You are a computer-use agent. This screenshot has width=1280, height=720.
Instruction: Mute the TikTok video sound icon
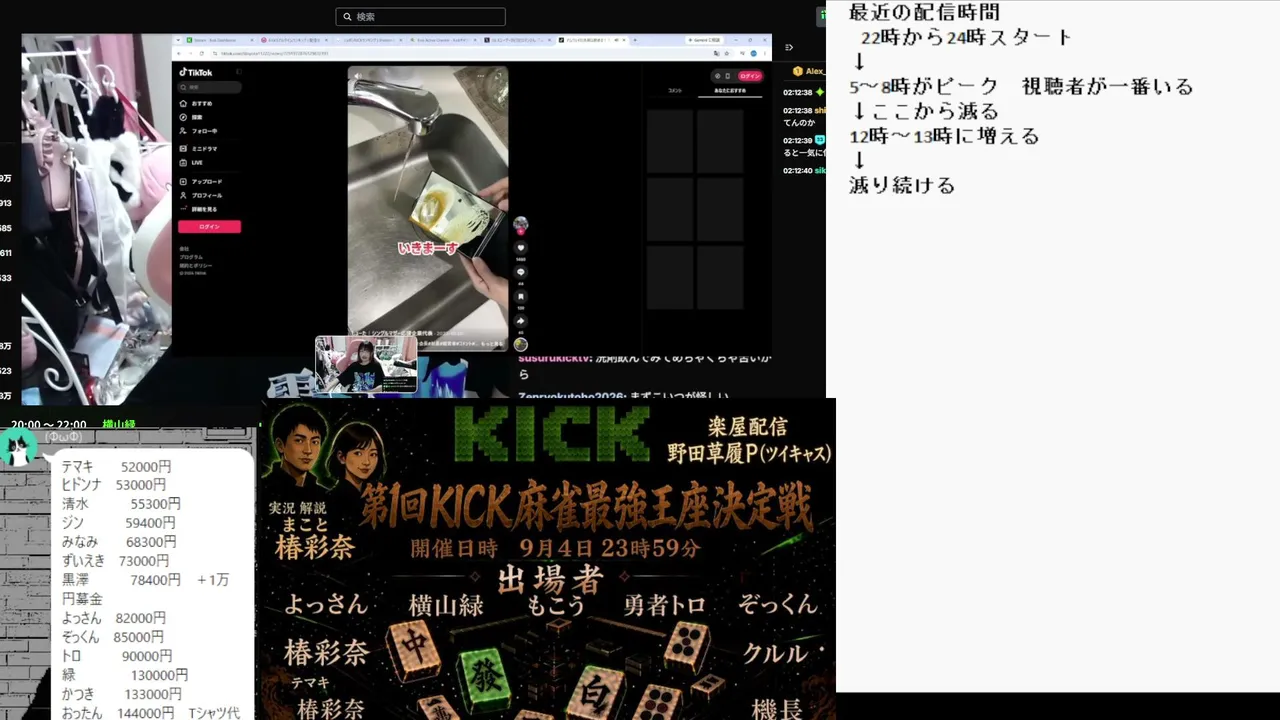[x=357, y=76]
